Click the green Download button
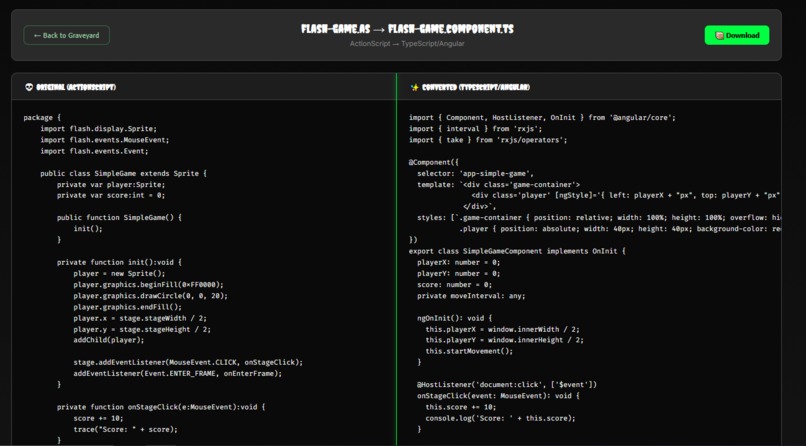Image resolution: width=806 pixels, height=446 pixels. [737, 35]
